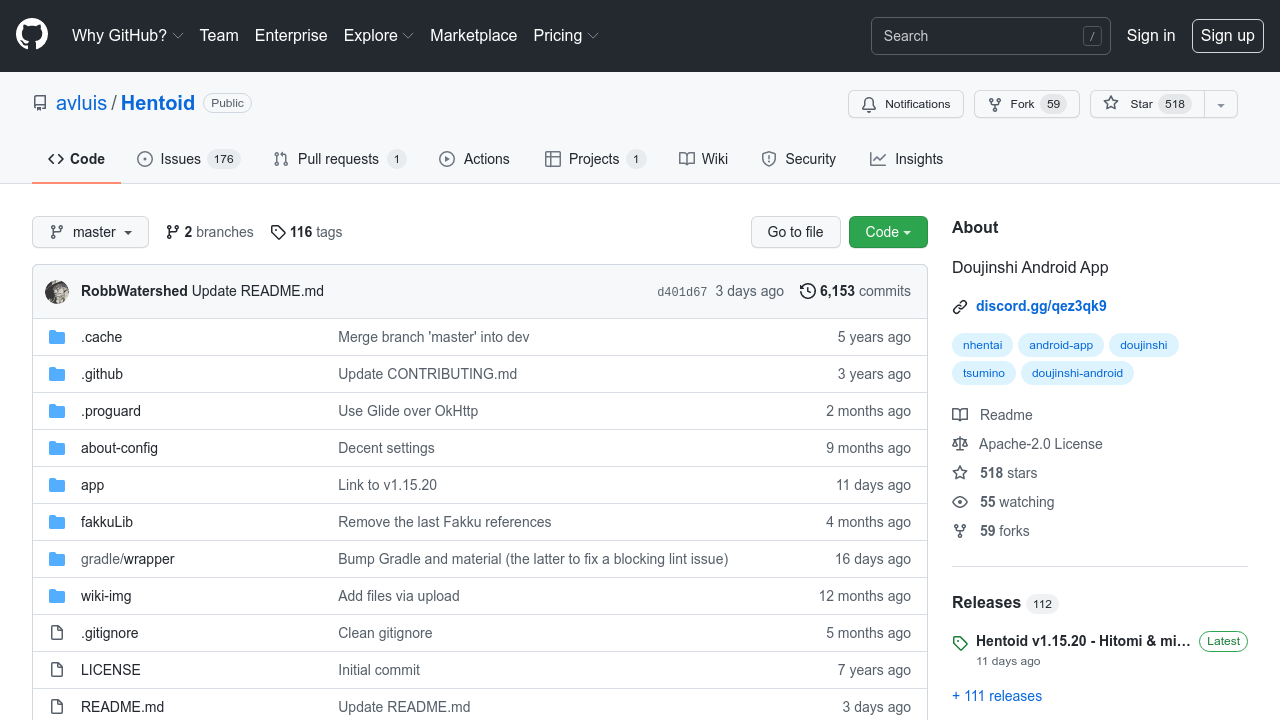
Task: Click the Readme book icon in About
Action: coord(960,415)
